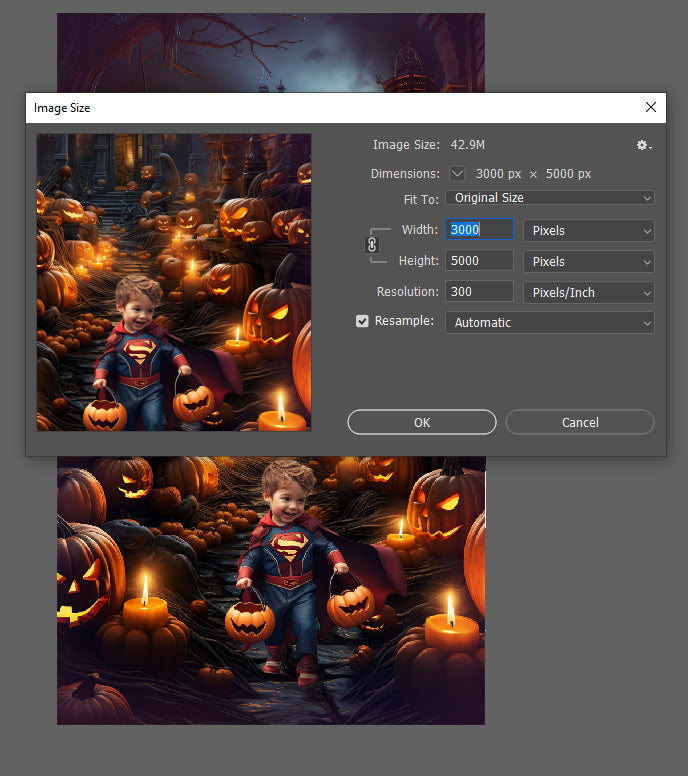Toggle the constrain proportions chain link
This screenshot has width=688, height=776.
(372, 245)
